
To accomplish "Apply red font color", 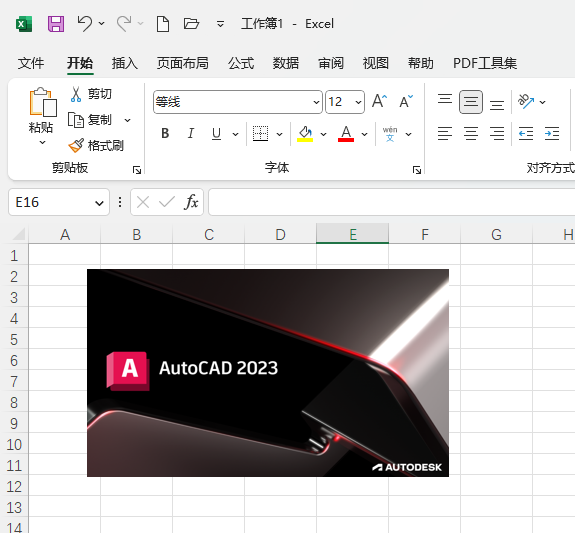I will point(346,134).
